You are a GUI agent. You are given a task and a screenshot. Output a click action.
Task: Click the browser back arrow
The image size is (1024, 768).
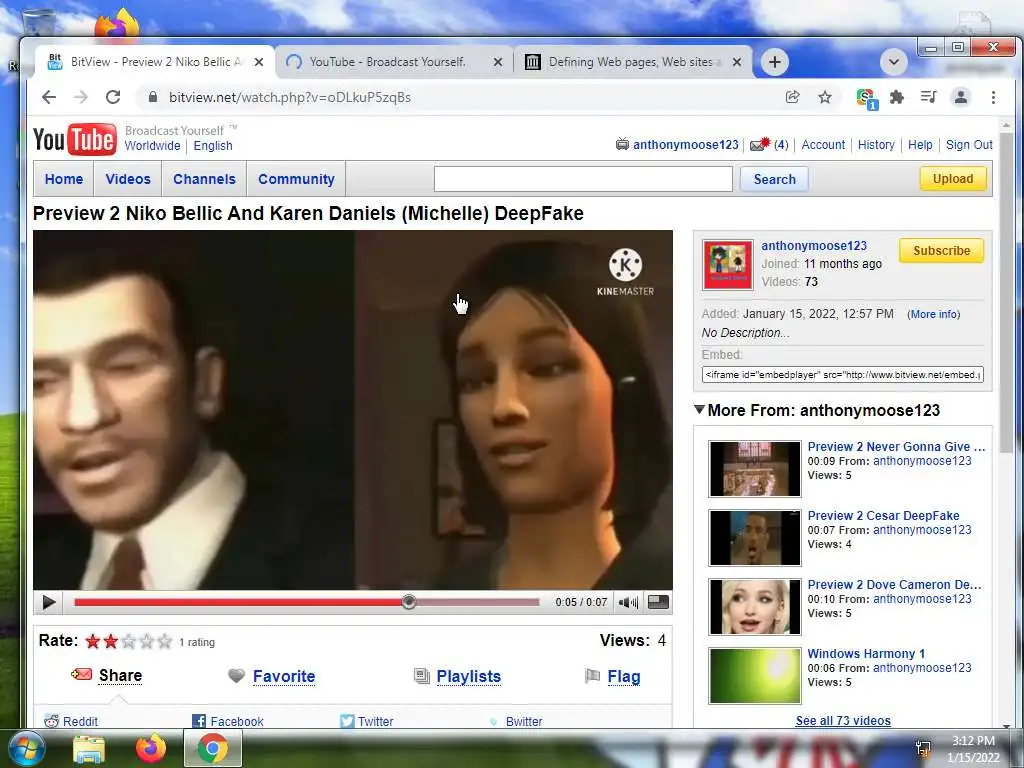(49, 97)
